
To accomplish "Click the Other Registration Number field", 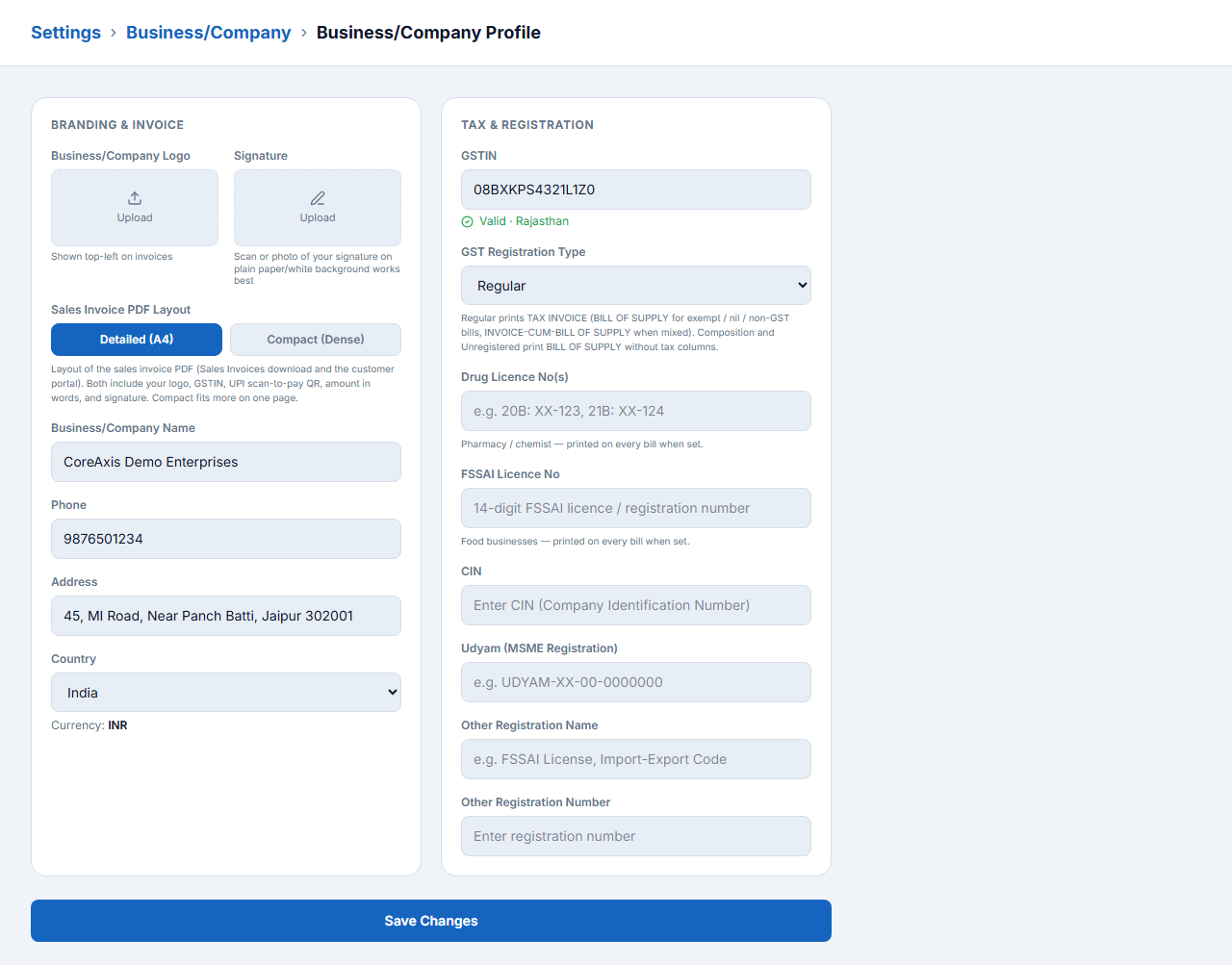I will (636, 836).
